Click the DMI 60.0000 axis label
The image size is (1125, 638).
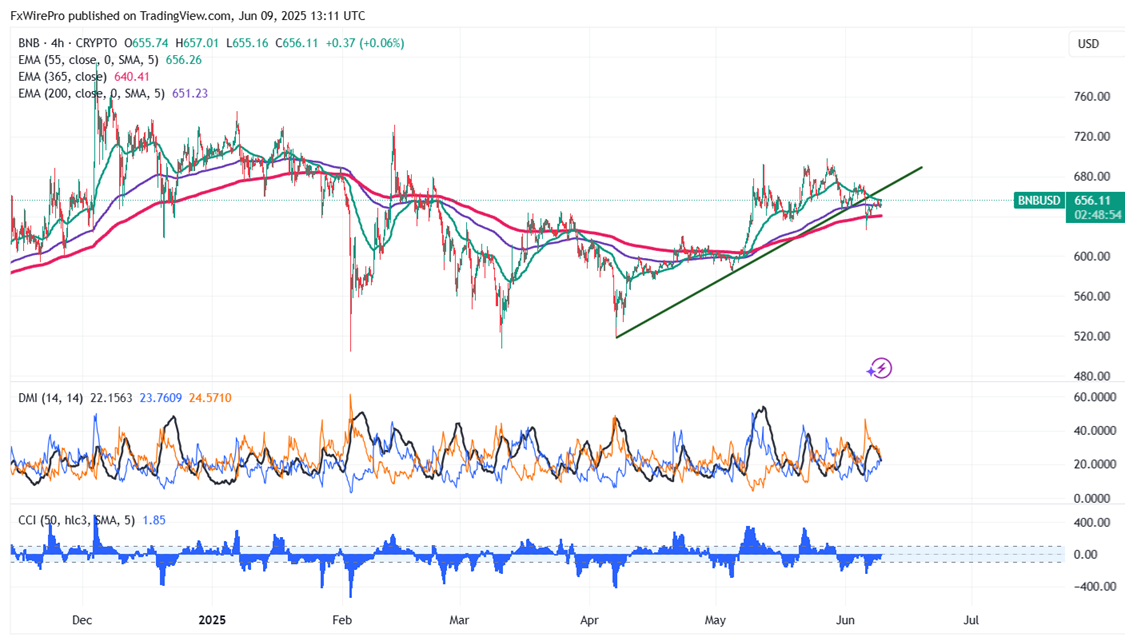tap(1095, 398)
